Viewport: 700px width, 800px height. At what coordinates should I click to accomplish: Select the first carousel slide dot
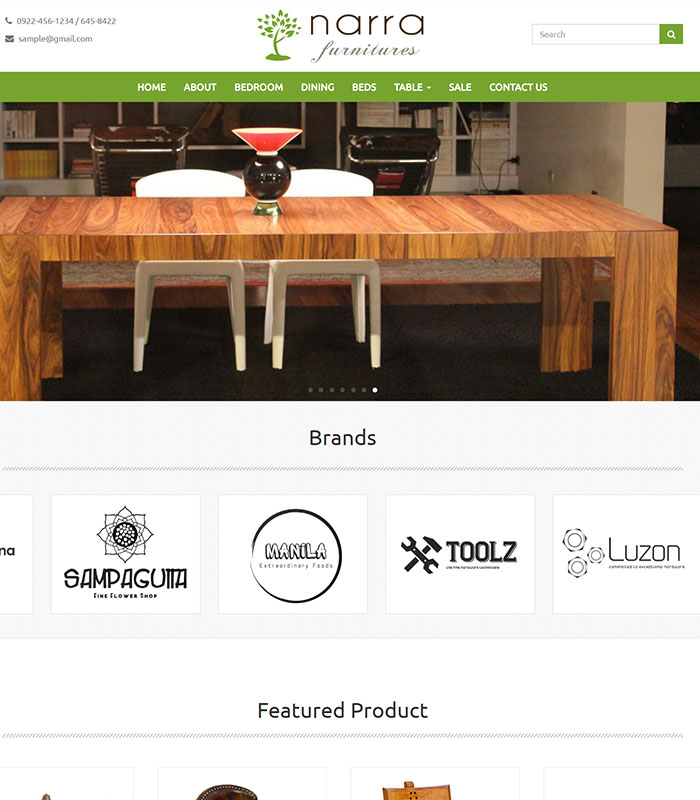pos(310,390)
